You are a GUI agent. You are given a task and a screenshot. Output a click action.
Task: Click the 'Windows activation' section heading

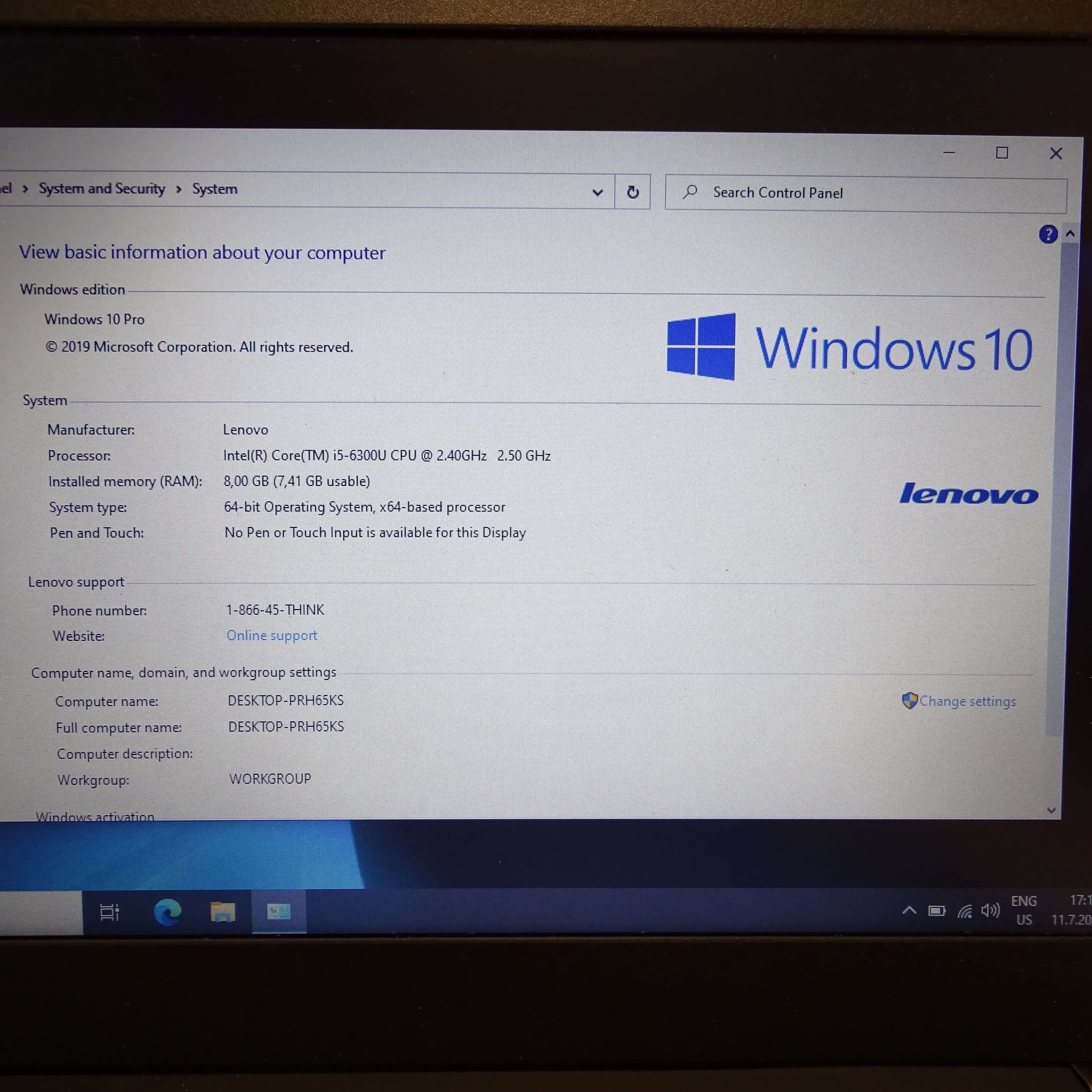click(x=95, y=816)
